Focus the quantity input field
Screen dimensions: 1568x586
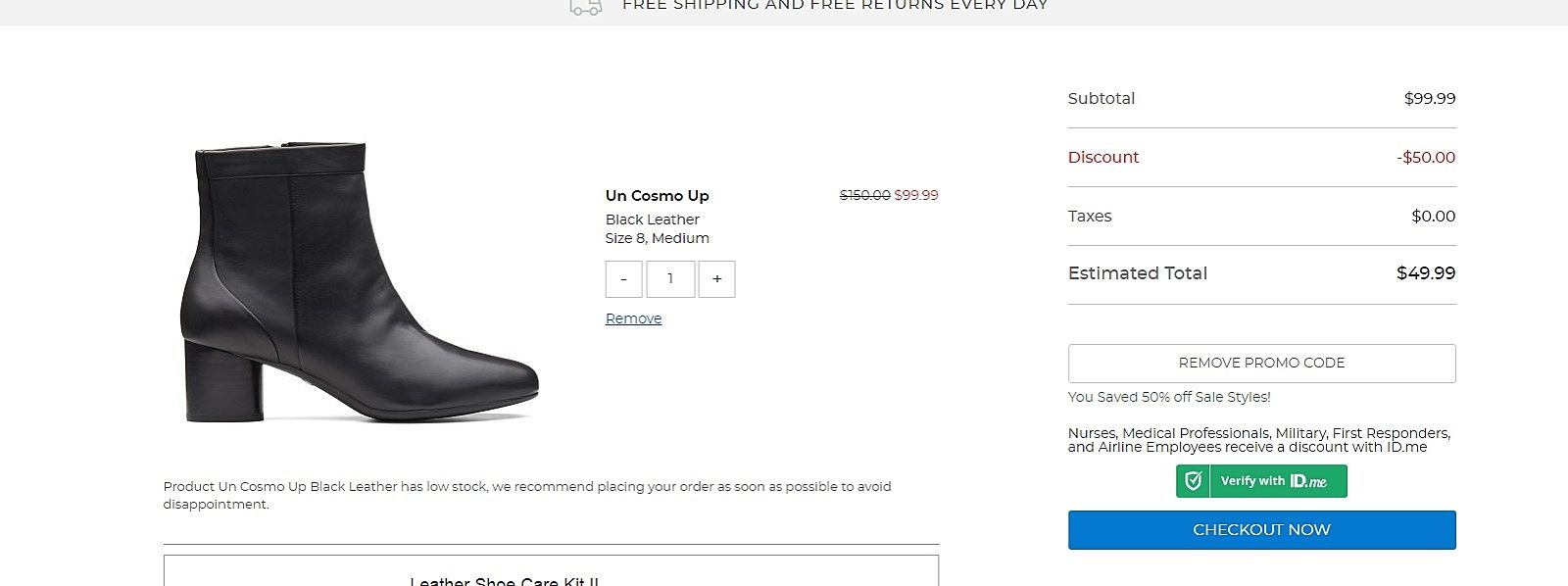click(670, 279)
